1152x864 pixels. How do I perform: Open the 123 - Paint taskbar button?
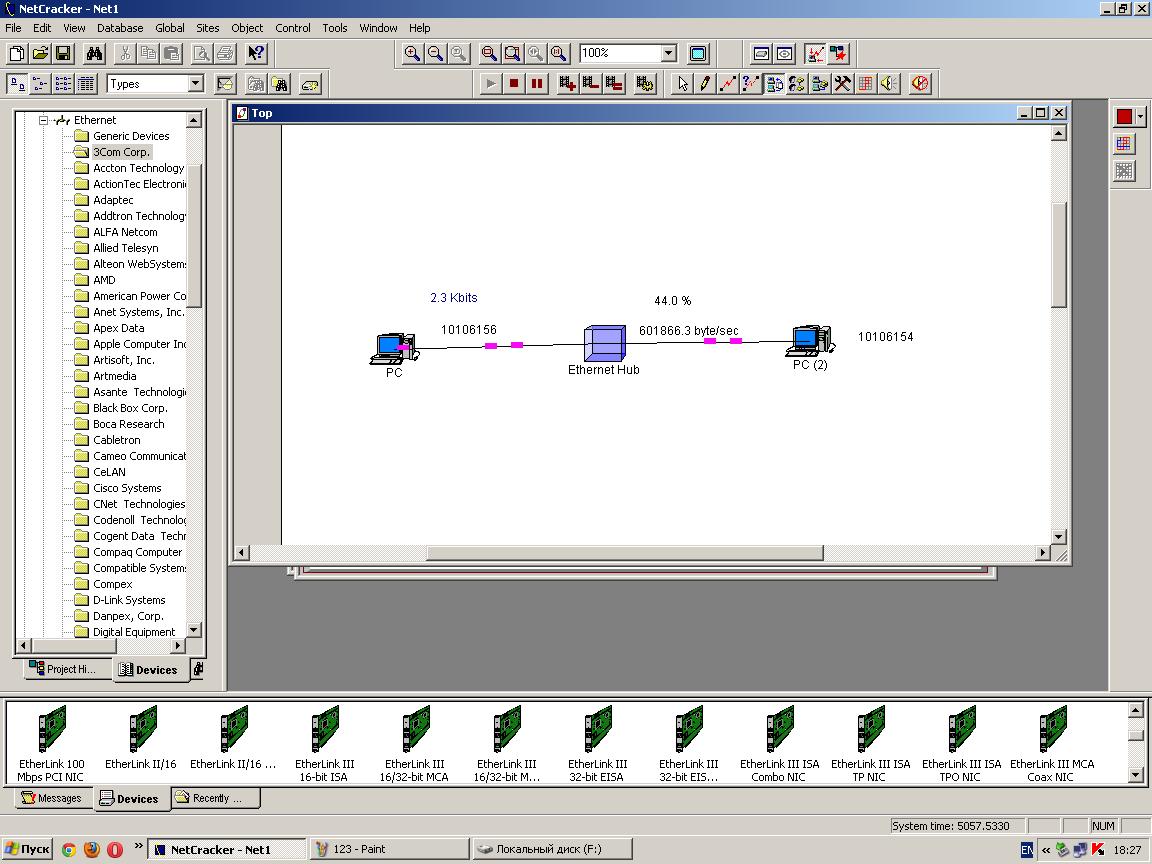[389, 849]
